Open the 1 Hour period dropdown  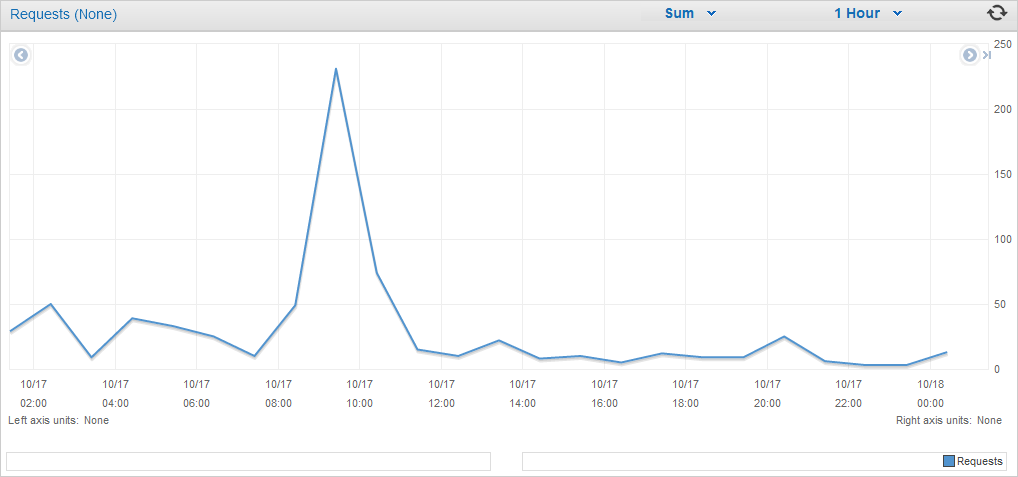868,13
